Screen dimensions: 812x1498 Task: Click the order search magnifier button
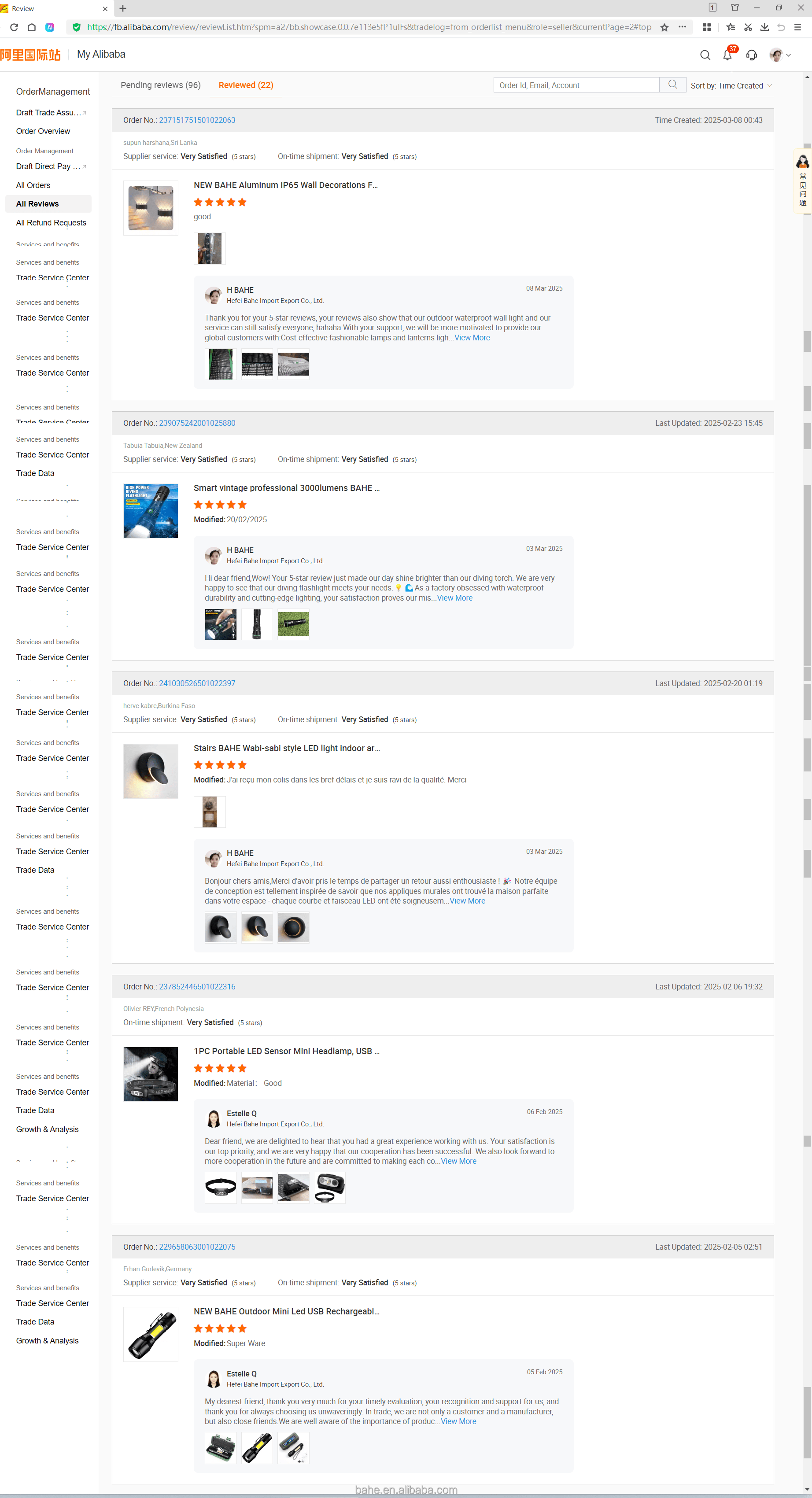click(x=672, y=85)
